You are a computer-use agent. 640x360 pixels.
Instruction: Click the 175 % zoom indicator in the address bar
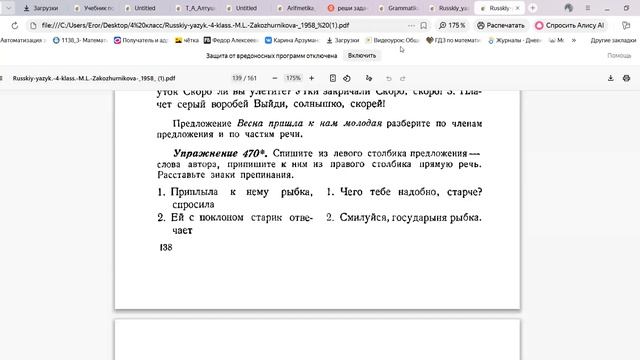point(452,25)
